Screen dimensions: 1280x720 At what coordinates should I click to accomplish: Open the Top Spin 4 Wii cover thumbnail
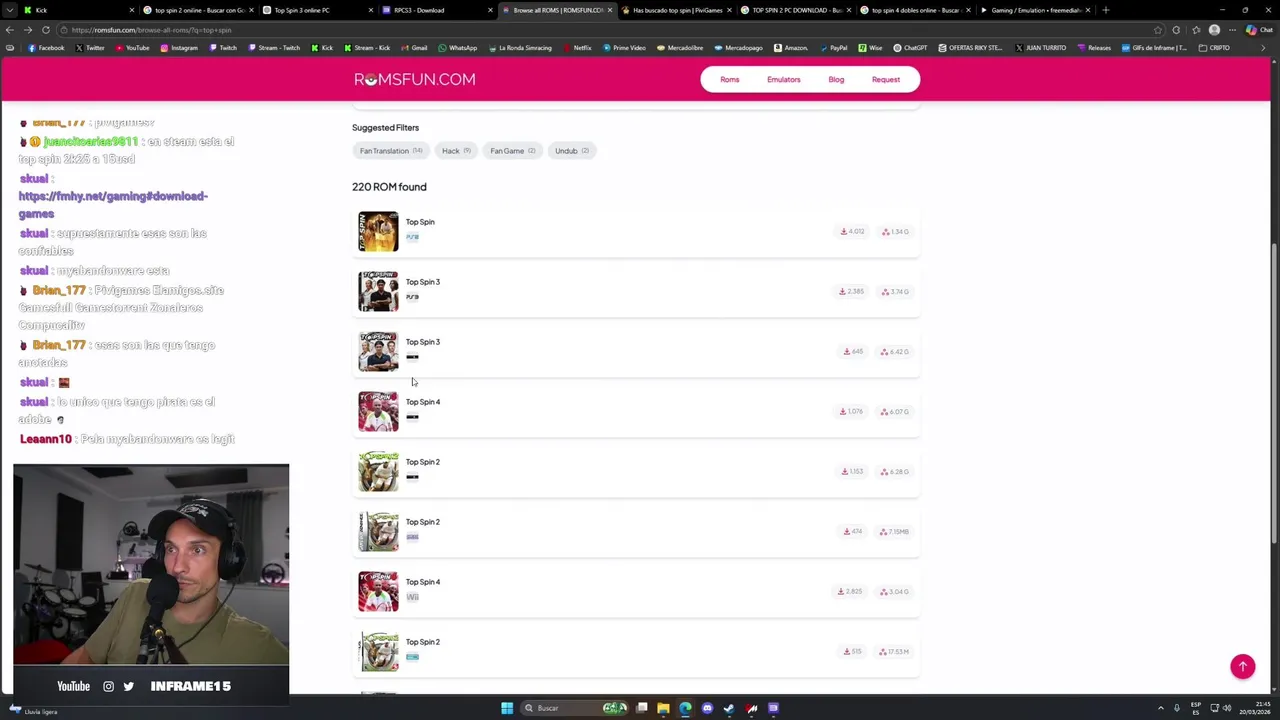[378, 592]
